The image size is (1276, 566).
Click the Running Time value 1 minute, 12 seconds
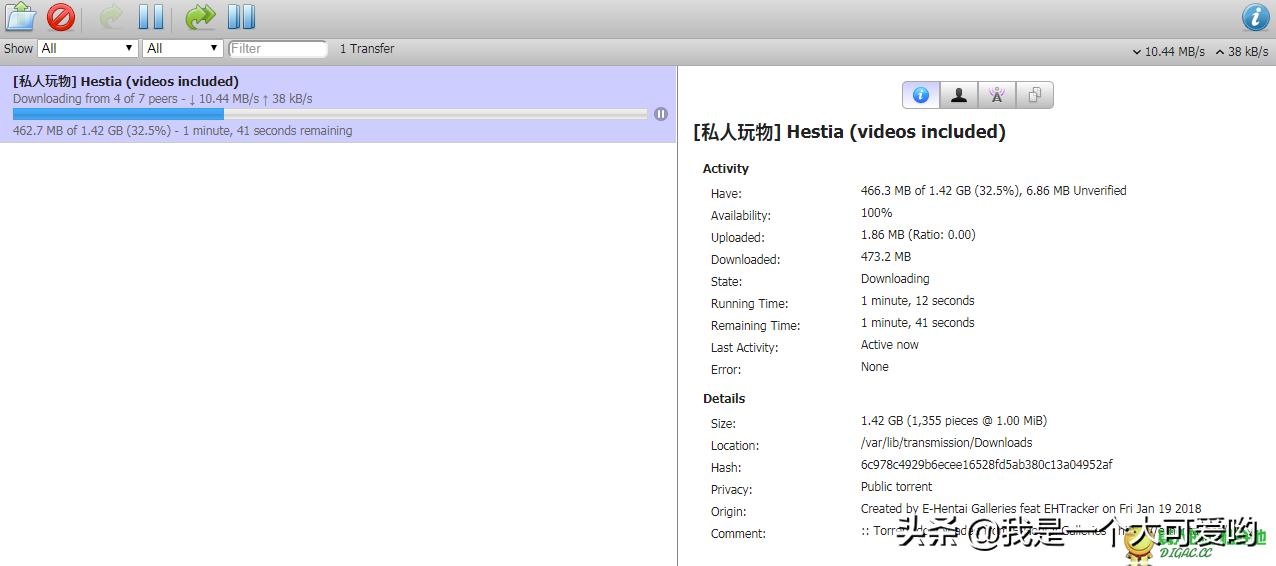click(x=917, y=301)
